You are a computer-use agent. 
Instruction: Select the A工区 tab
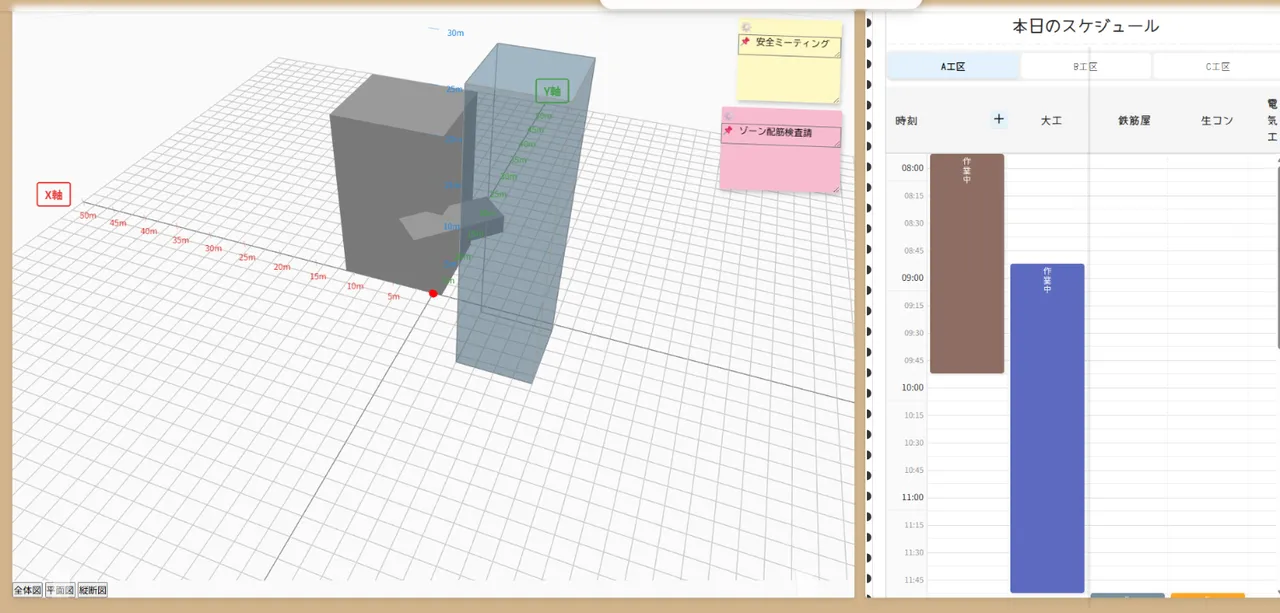point(953,67)
